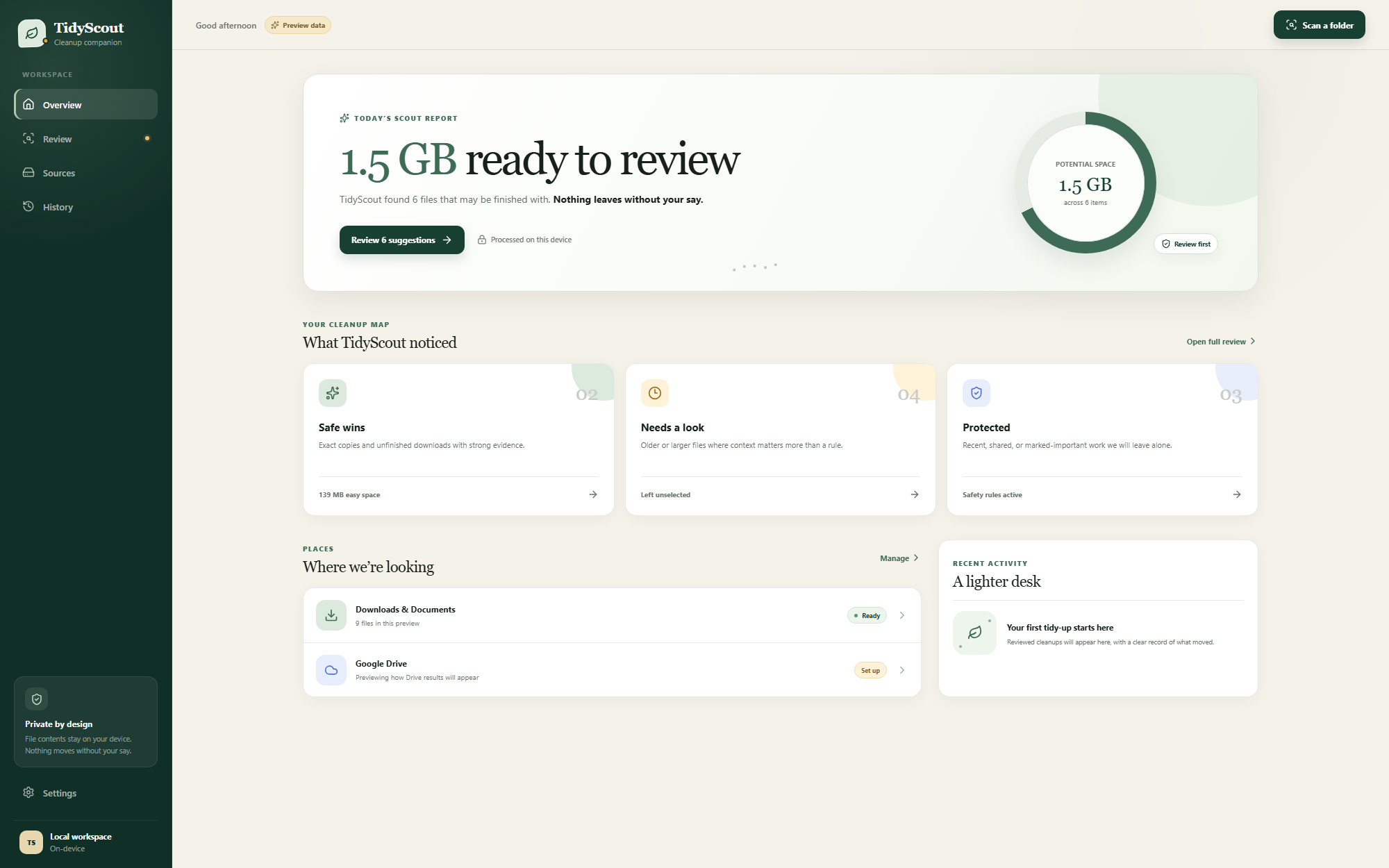Expand the Google Drive row chevron
This screenshot has height=868, width=1389.
pyautogui.click(x=902, y=670)
